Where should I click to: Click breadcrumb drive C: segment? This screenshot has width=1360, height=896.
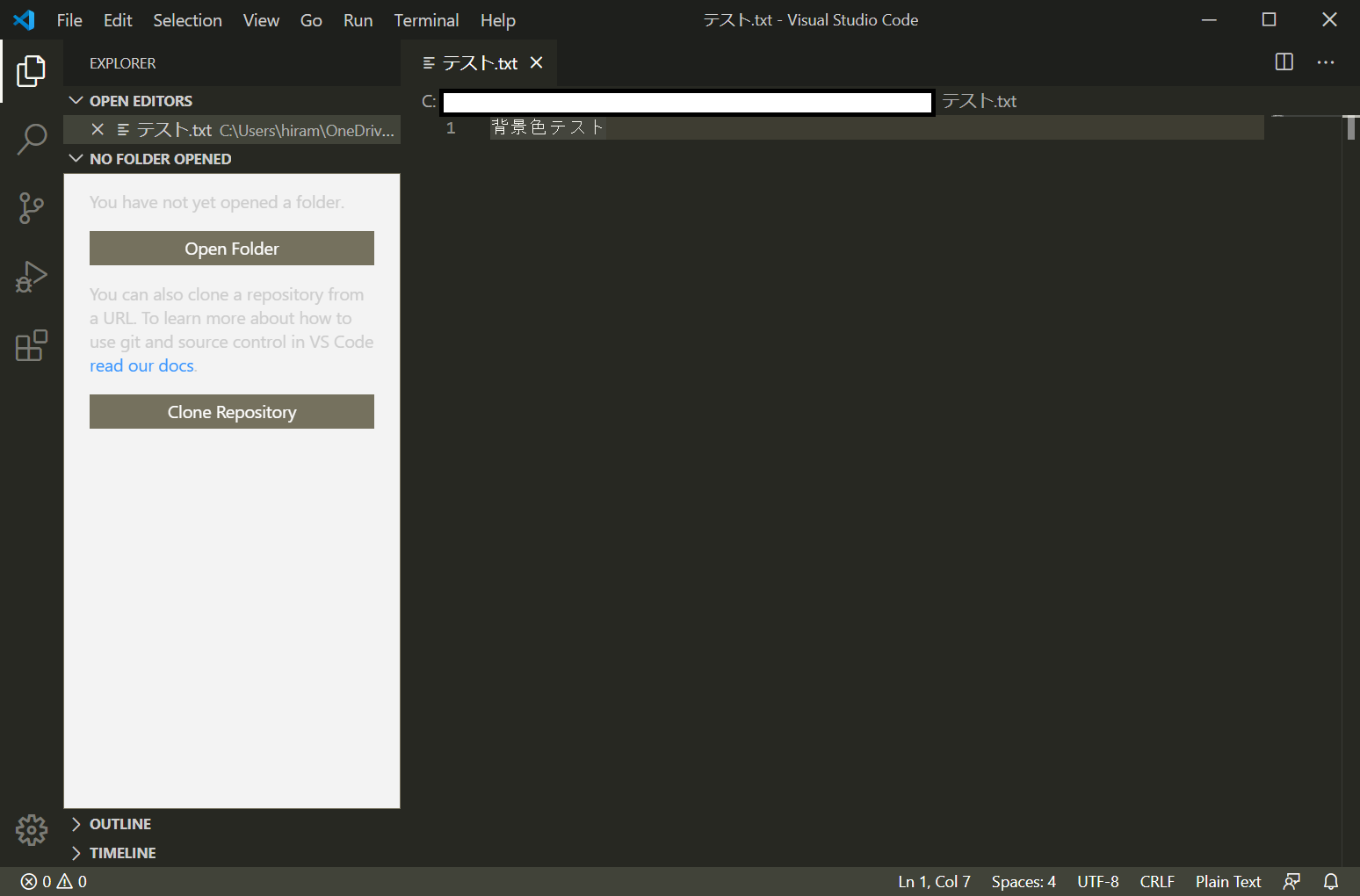429,101
